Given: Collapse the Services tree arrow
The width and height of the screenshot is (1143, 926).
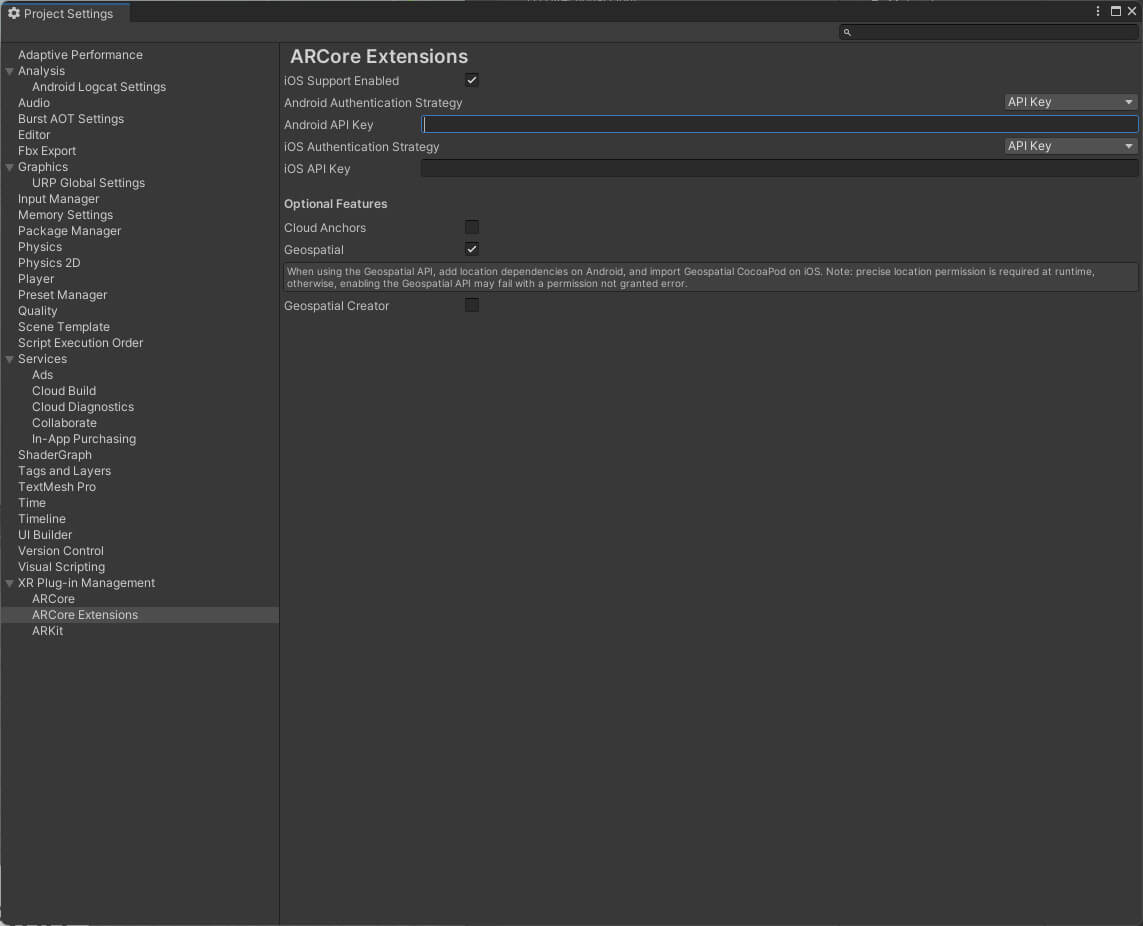Looking at the screenshot, I should click(9, 359).
